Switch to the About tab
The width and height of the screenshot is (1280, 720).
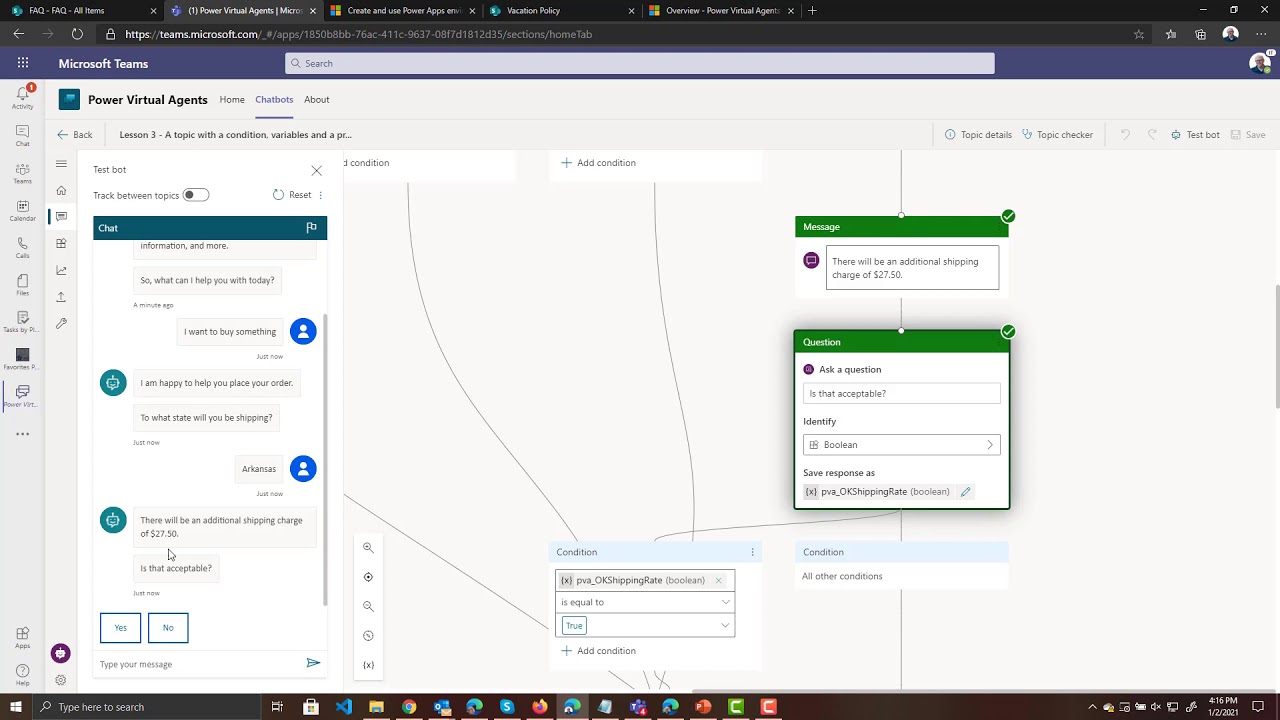pyautogui.click(x=317, y=99)
